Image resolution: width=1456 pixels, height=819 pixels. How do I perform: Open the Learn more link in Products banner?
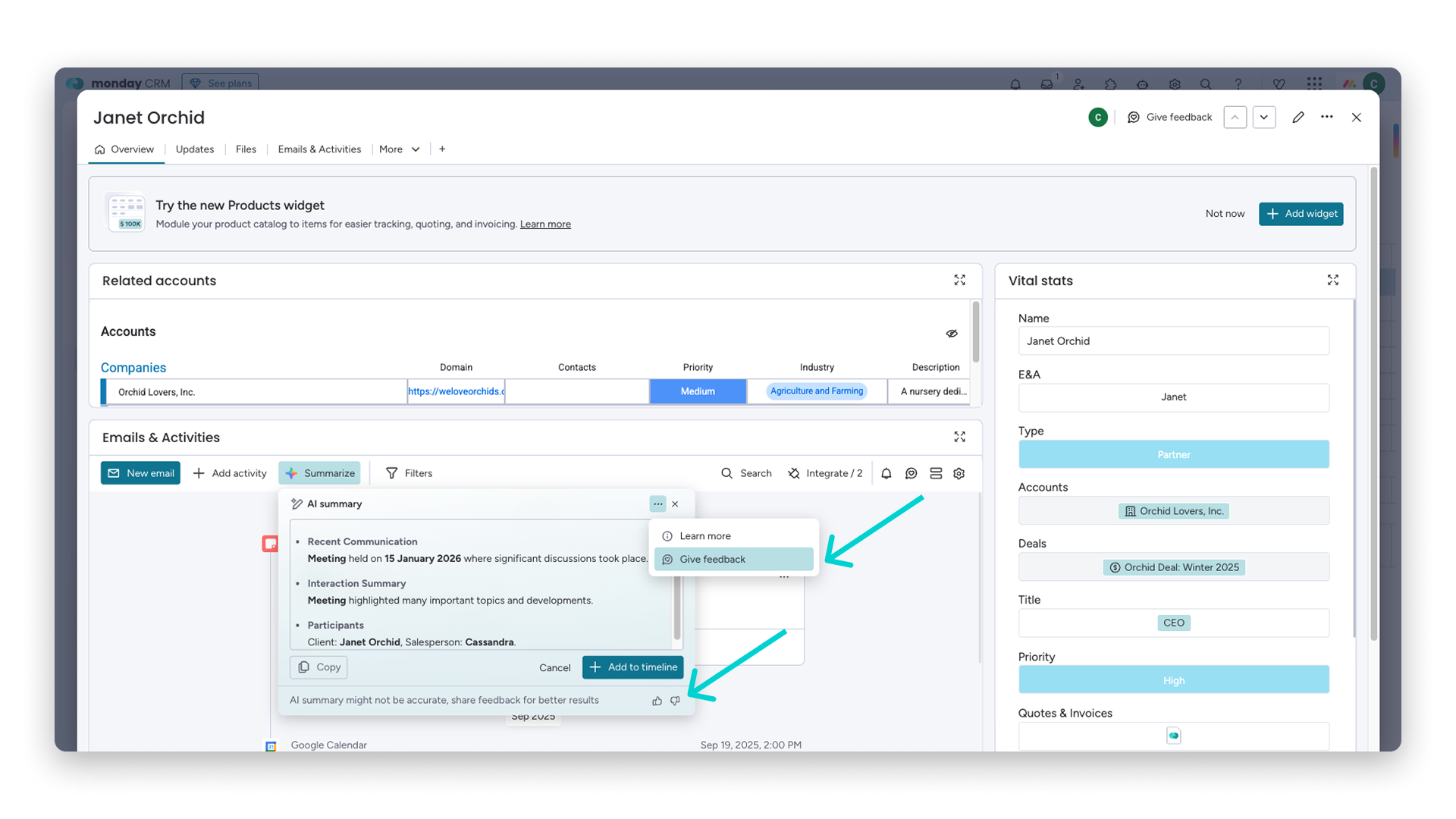[x=545, y=224]
